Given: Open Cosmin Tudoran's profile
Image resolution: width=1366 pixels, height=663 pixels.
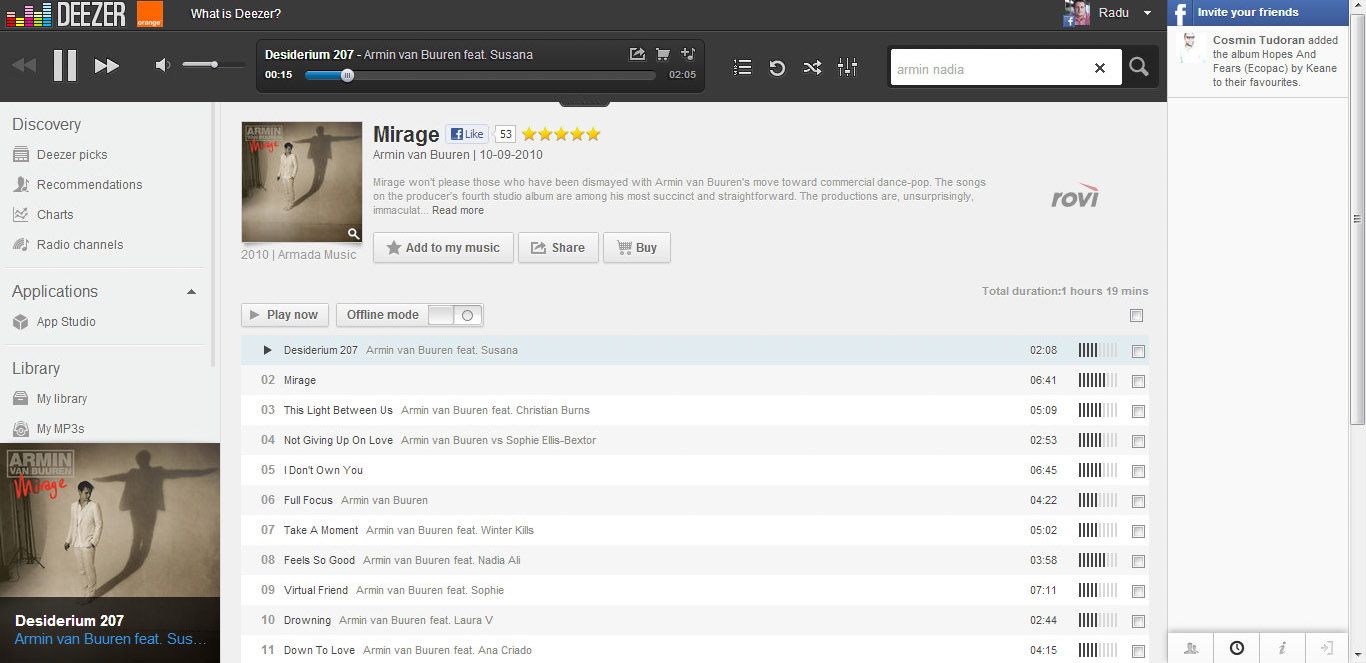Looking at the screenshot, I should 1259,40.
